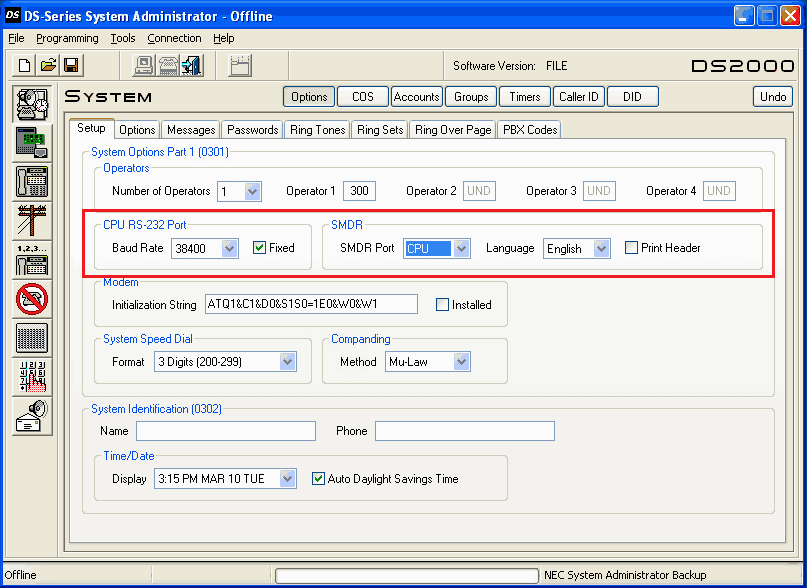The width and height of the screenshot is (807, 588).
Task: Click the status bar progress bar
Action: coord(407,576)
